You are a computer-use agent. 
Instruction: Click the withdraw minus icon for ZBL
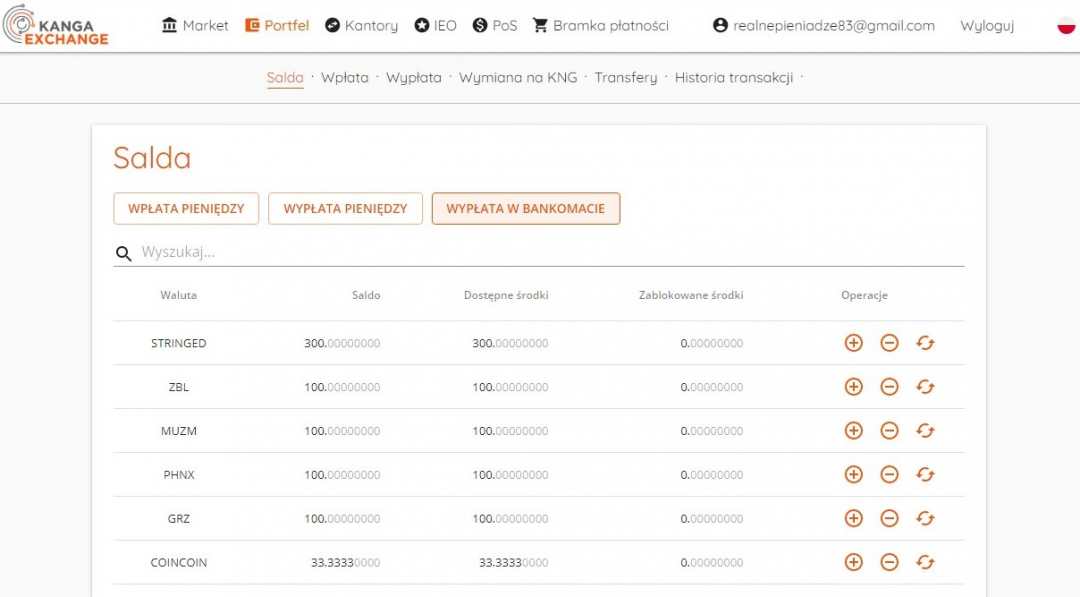pyautogui.click(x=889, y=387)
